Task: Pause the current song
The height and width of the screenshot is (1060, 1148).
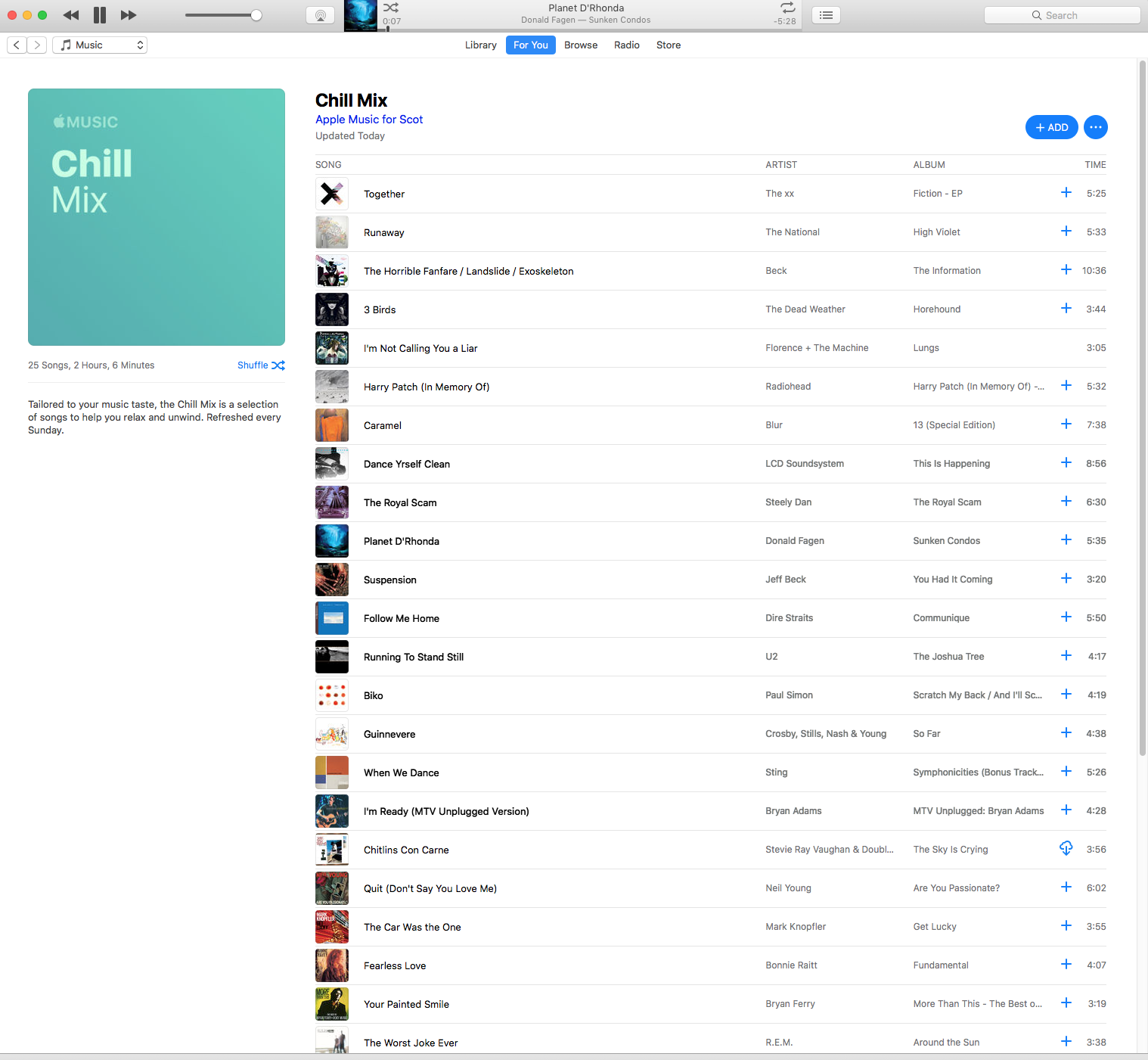Action: click(100, 15)
